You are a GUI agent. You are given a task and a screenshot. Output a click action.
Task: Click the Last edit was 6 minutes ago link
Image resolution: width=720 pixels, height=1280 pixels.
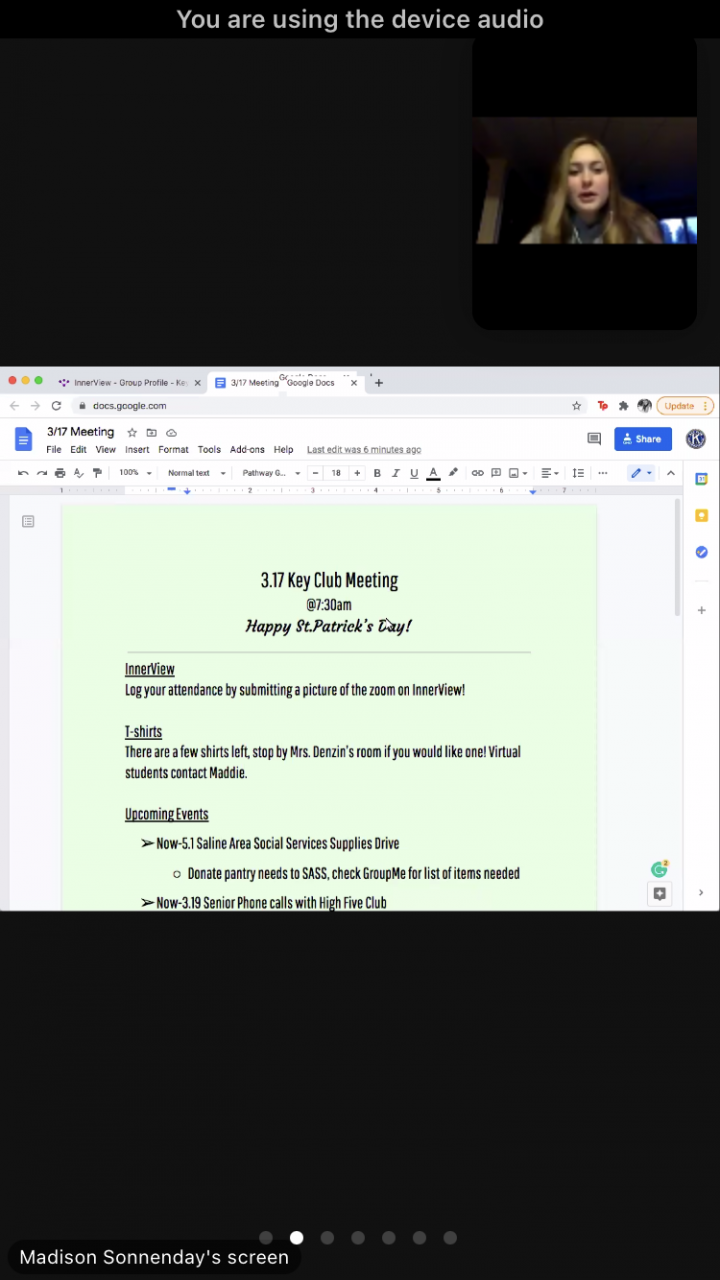(x=364, y=450)
